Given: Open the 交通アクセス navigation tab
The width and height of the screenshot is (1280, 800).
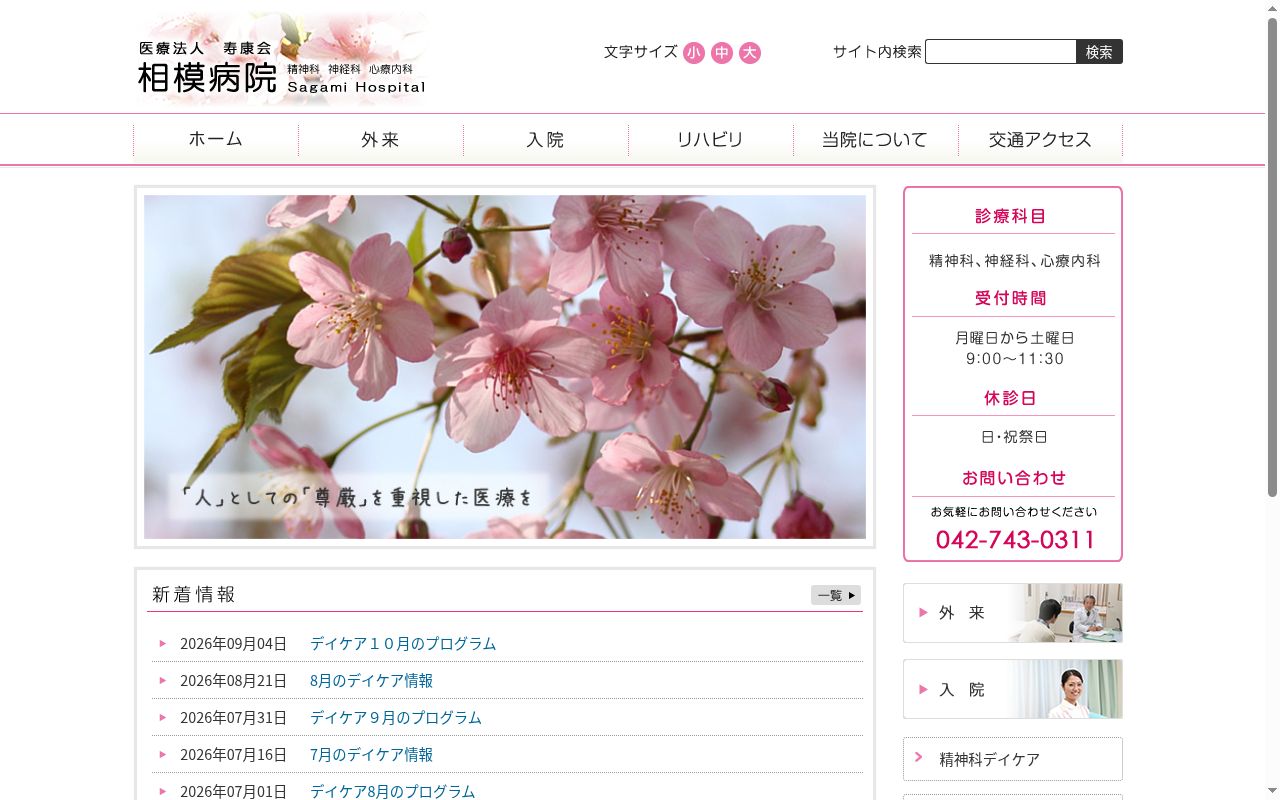Looking at the screenshot, I should 1040,140.
